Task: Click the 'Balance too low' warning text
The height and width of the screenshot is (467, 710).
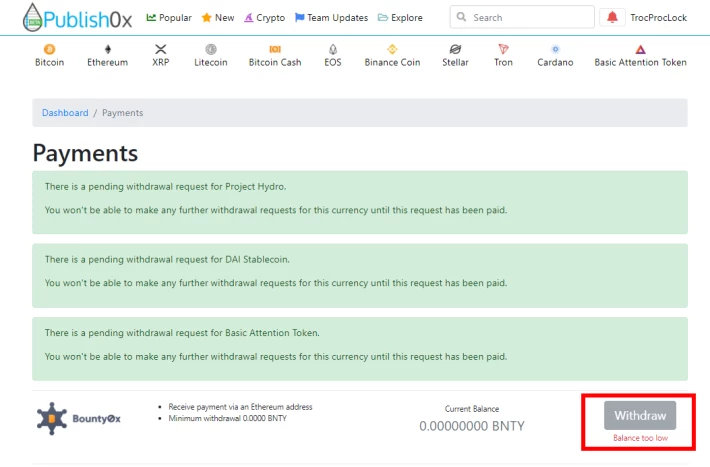Action: pyautogui.click(x=640, y=438)
